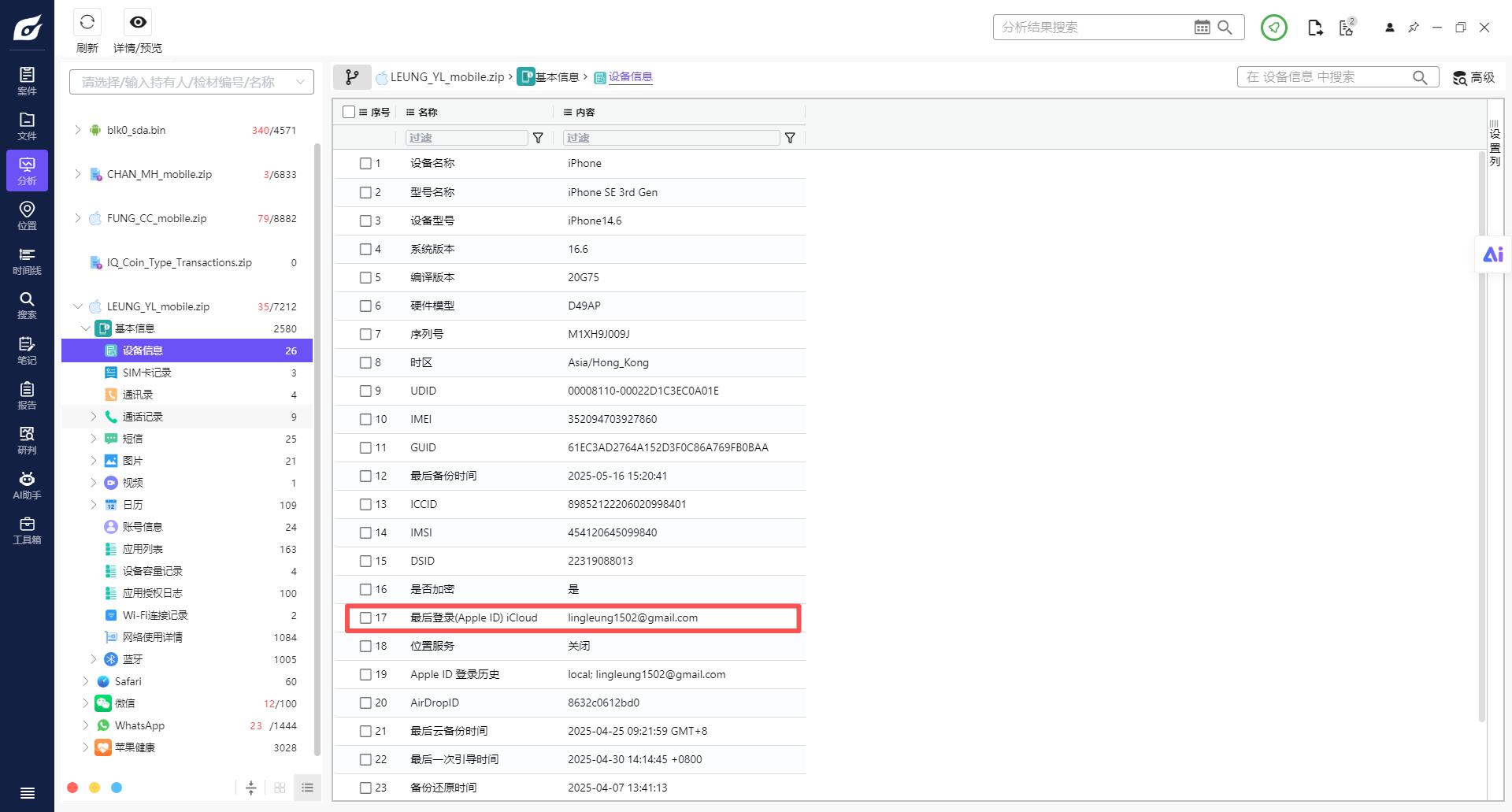This screenshot has height=812, width=1512.
Task: Check row 1 设备名称 checkbox
Action: coord(365,164)
